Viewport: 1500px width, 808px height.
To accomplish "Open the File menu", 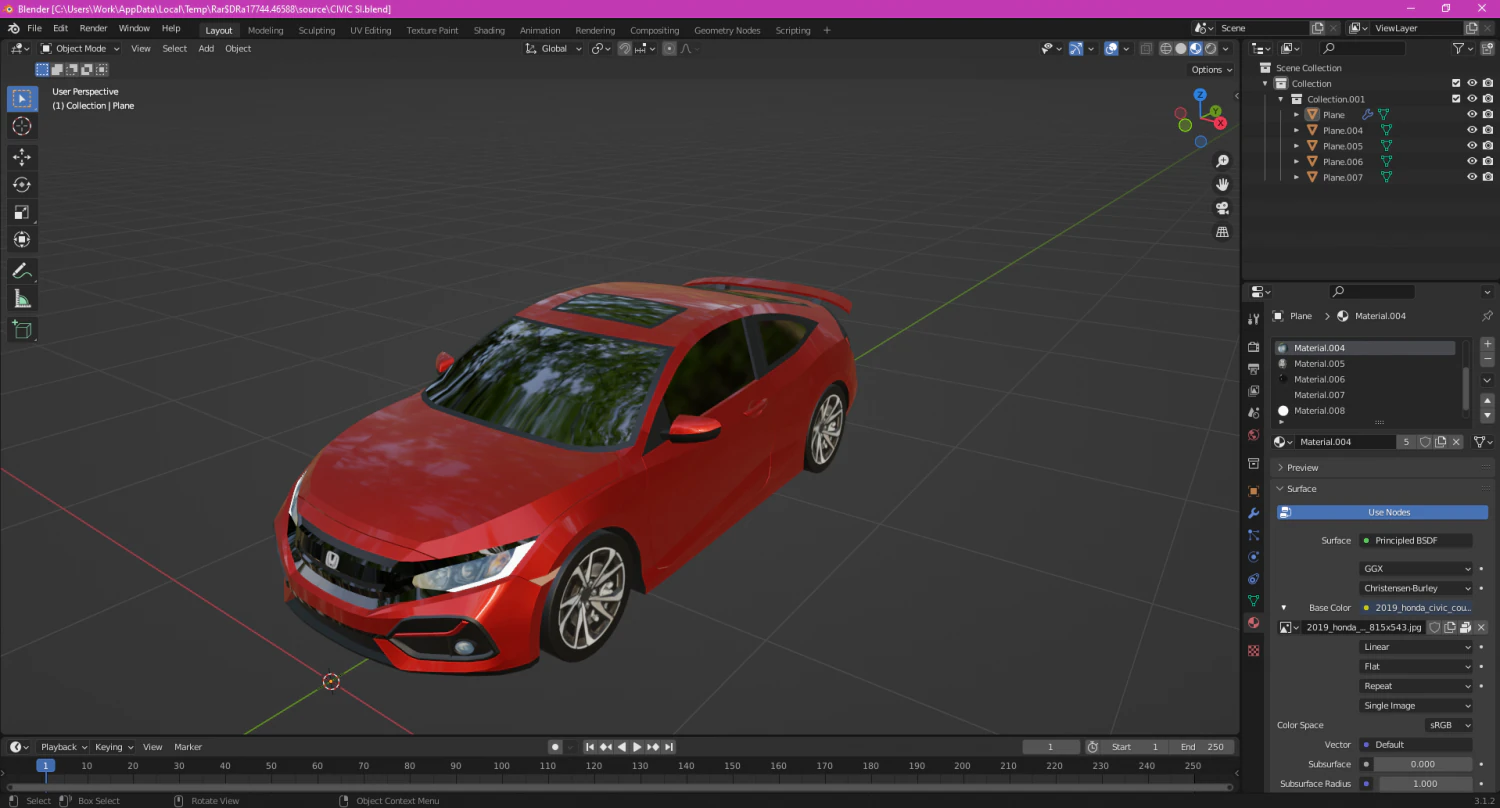I will tap(35, 28).
